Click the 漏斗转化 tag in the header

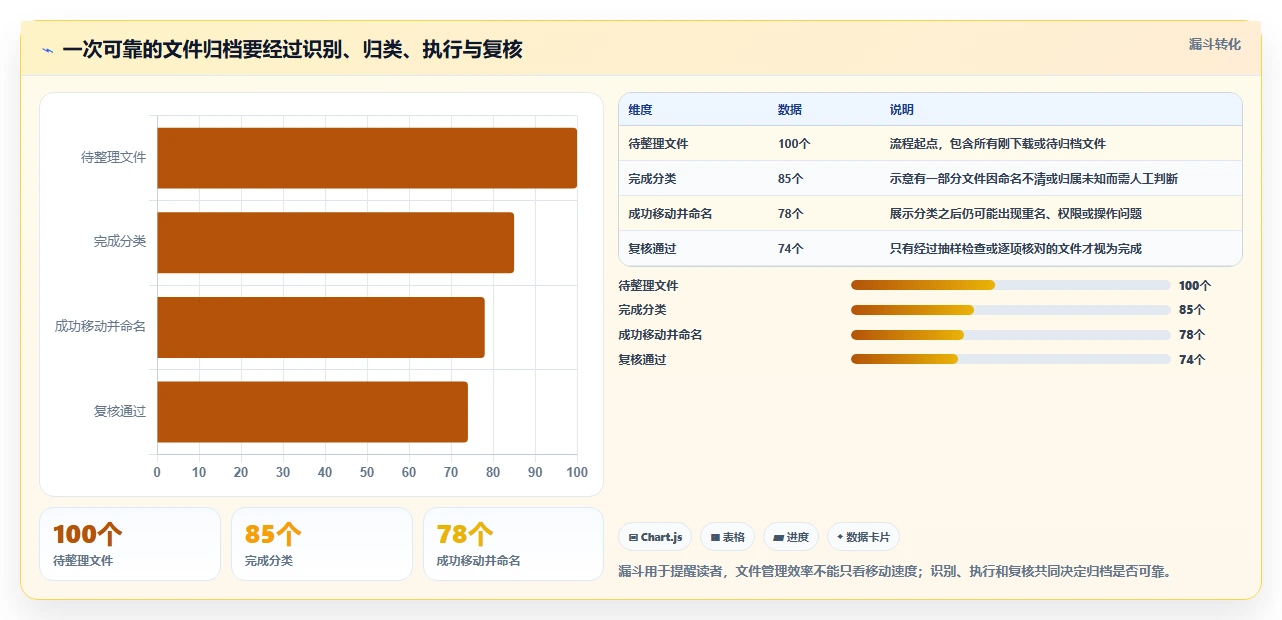tap(1215, 44)
